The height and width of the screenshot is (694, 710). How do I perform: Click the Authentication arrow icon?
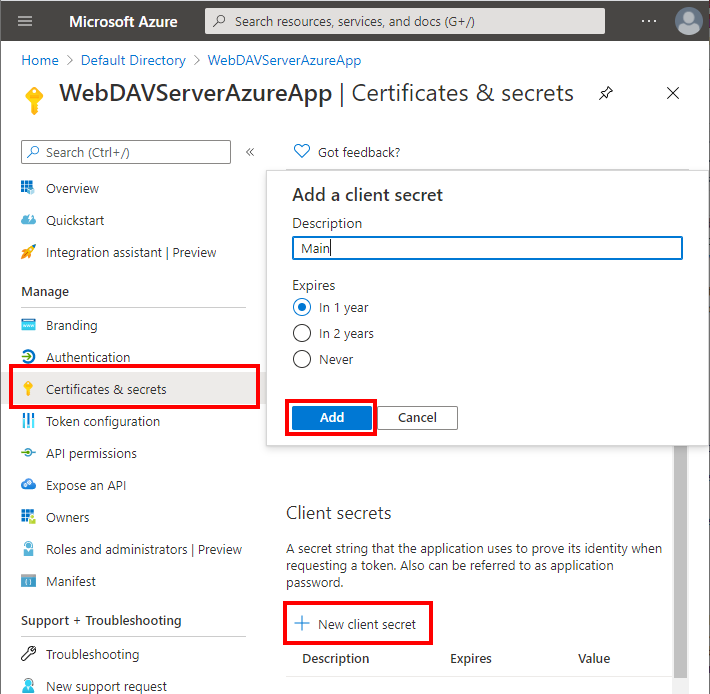[28, 357]
